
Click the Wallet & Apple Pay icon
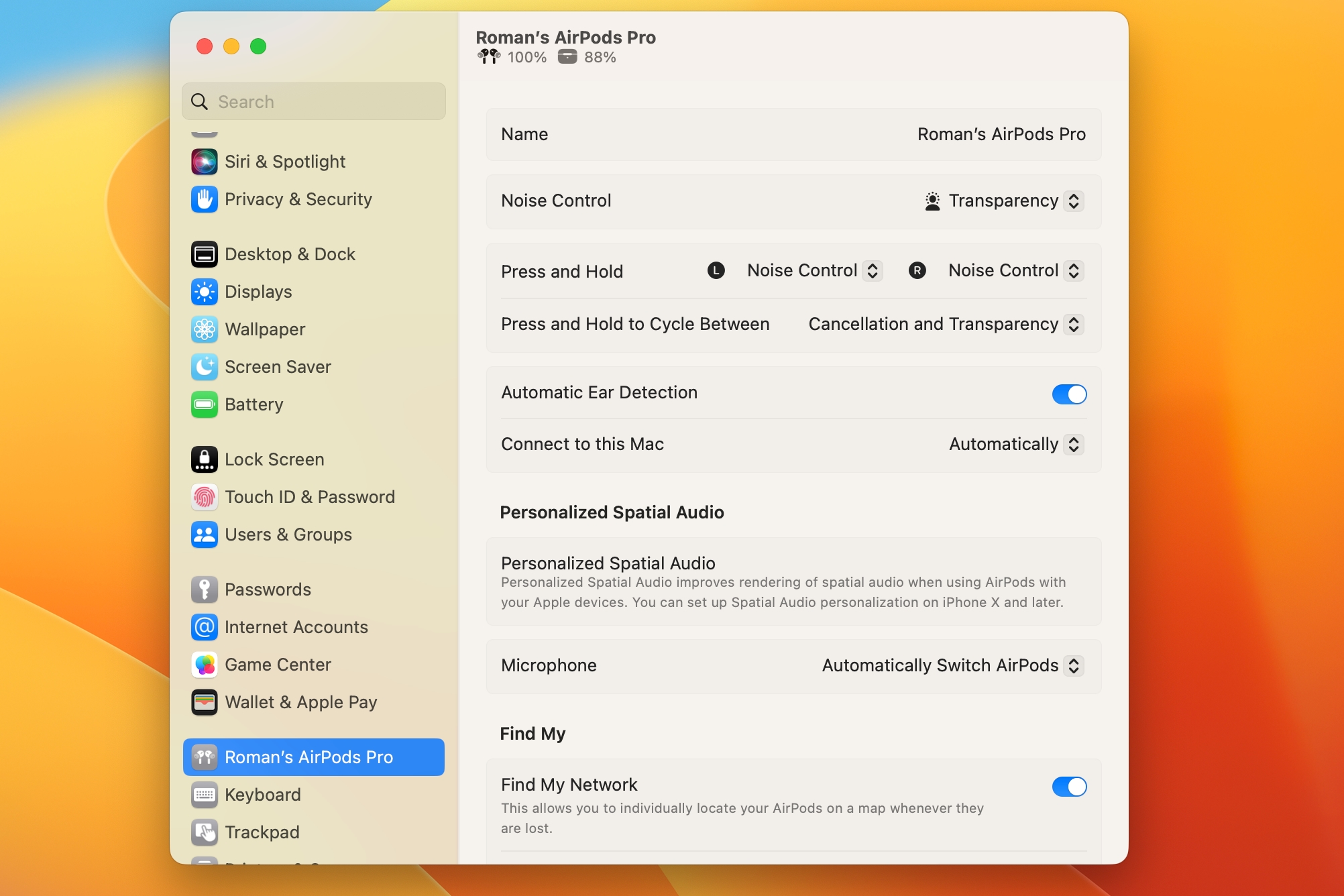[x=205, y=702]
